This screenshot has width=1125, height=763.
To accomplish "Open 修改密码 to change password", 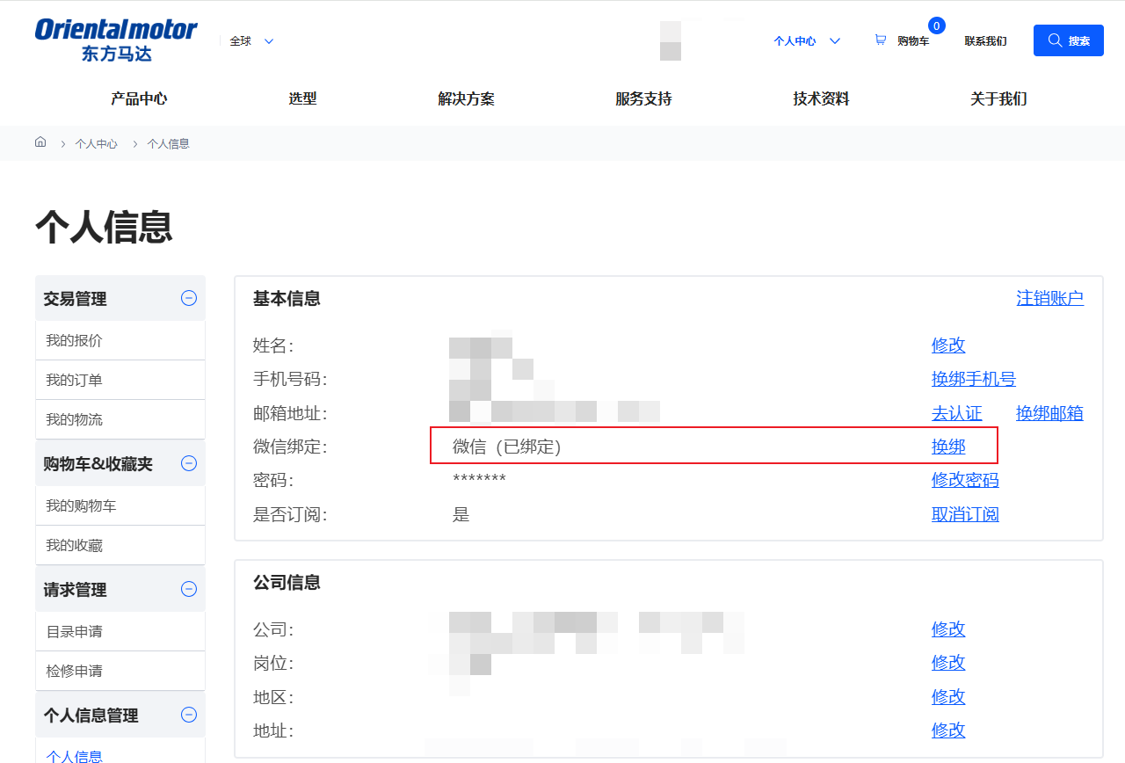I will (x=965, y=480).
